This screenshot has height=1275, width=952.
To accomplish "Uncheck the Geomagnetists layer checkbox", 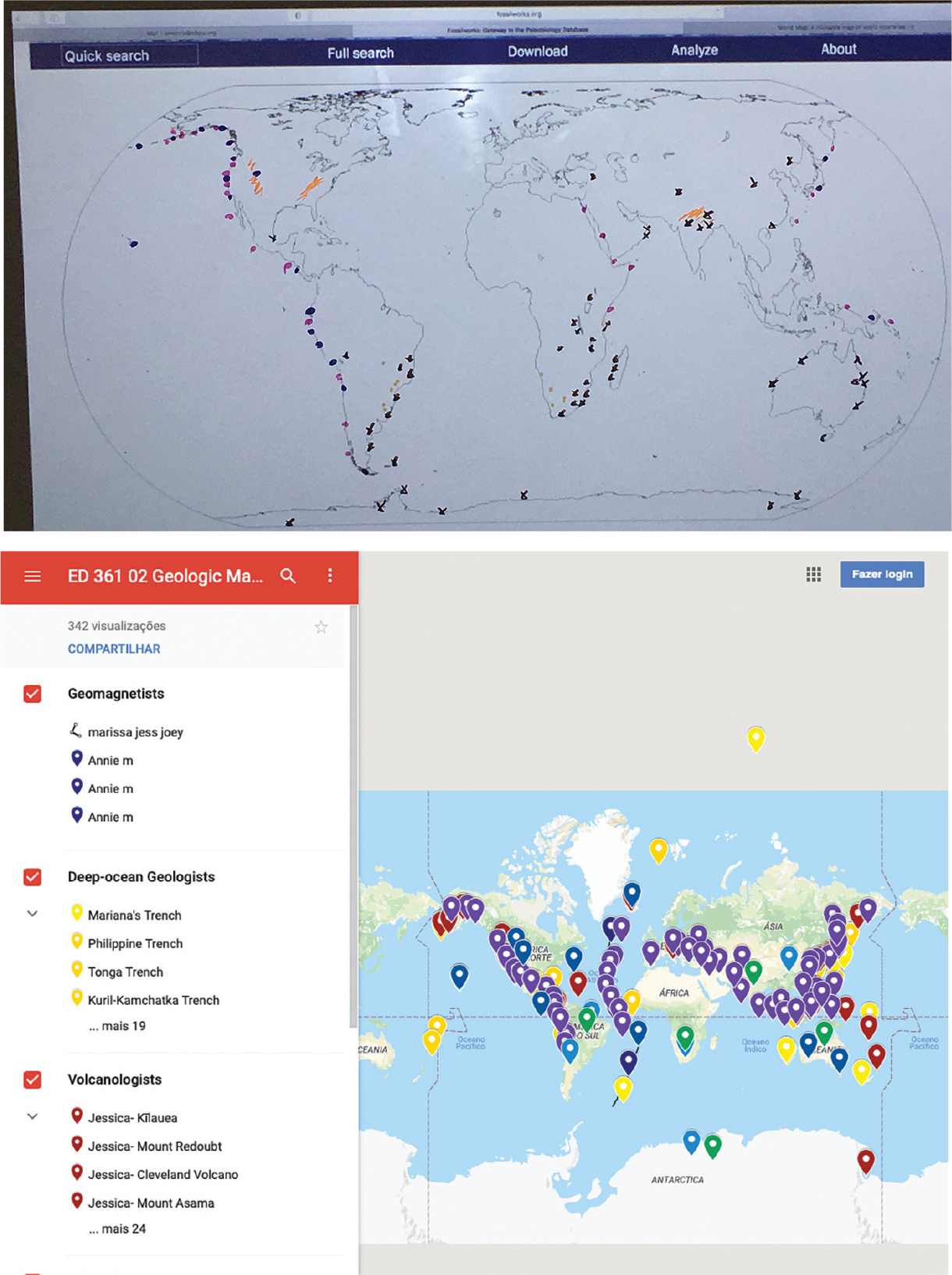I will tap(32, 694).
